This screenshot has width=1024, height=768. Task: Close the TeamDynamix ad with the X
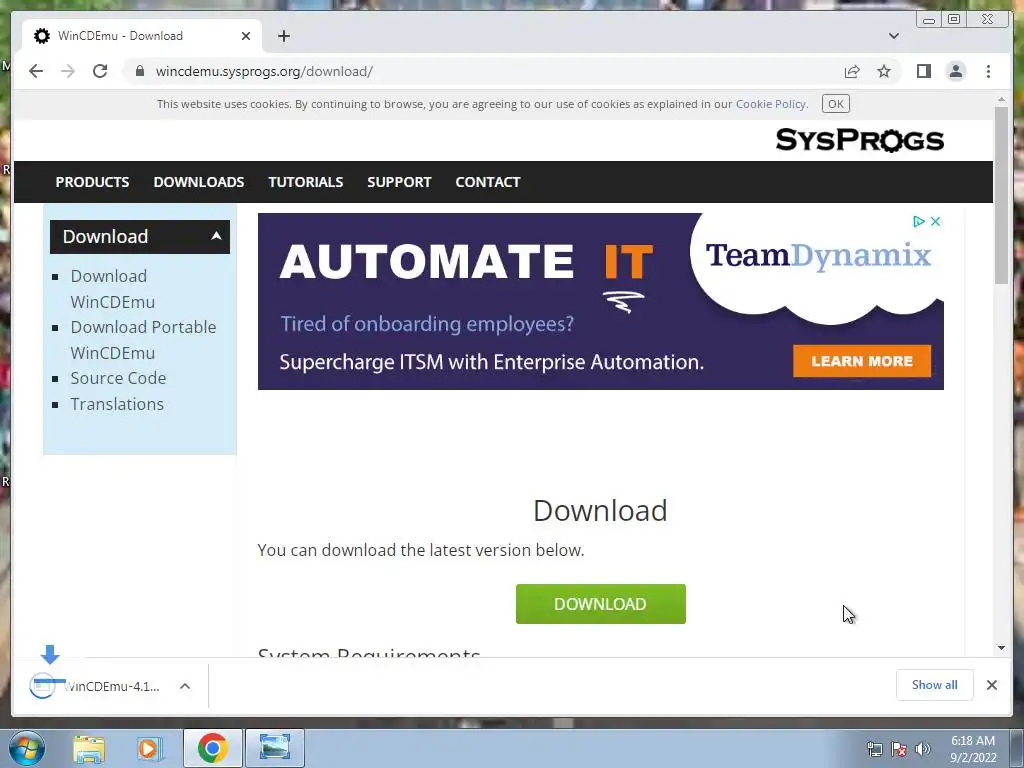(935, 221)
